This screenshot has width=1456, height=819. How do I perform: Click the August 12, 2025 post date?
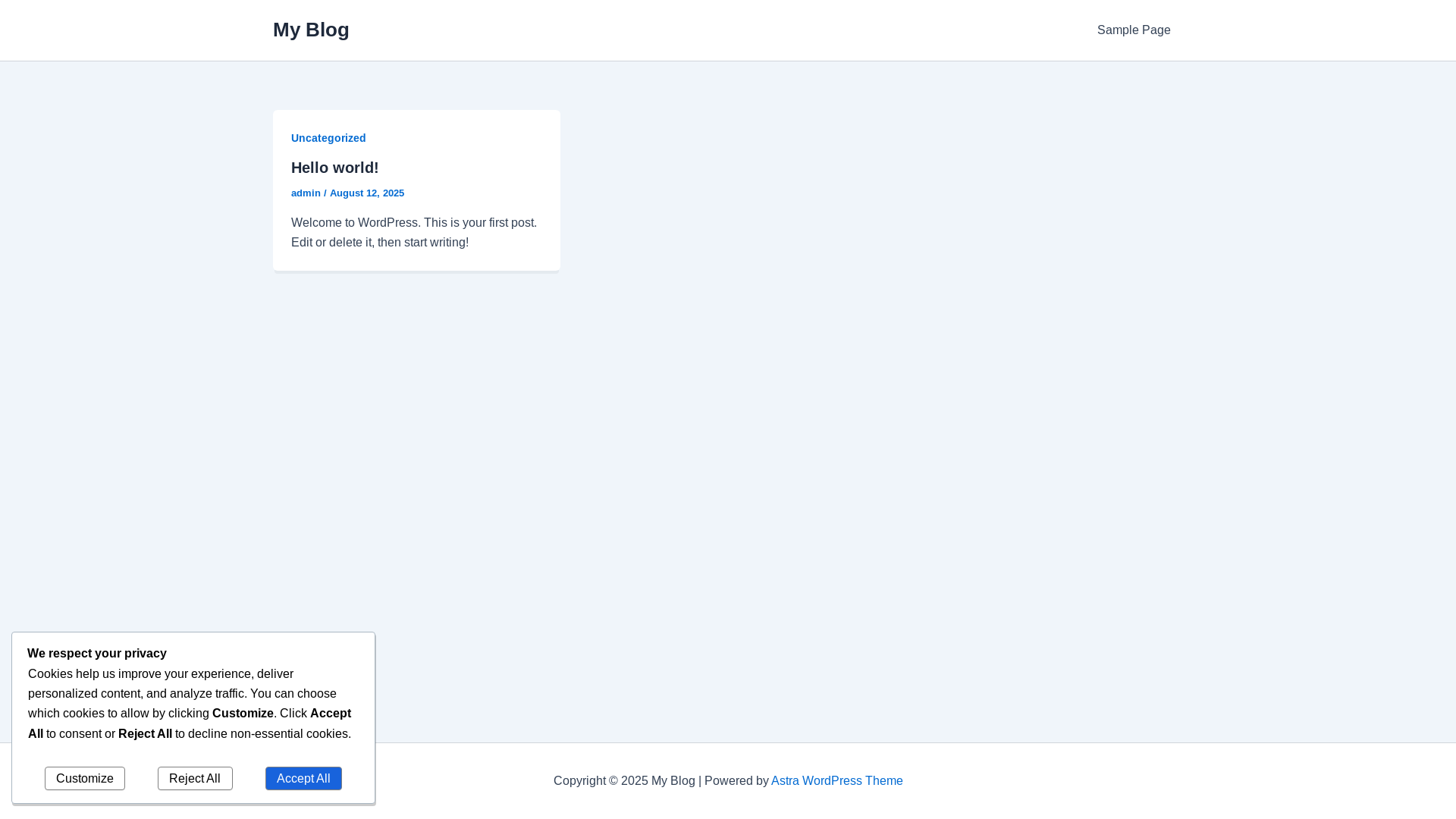coord(367,193)
